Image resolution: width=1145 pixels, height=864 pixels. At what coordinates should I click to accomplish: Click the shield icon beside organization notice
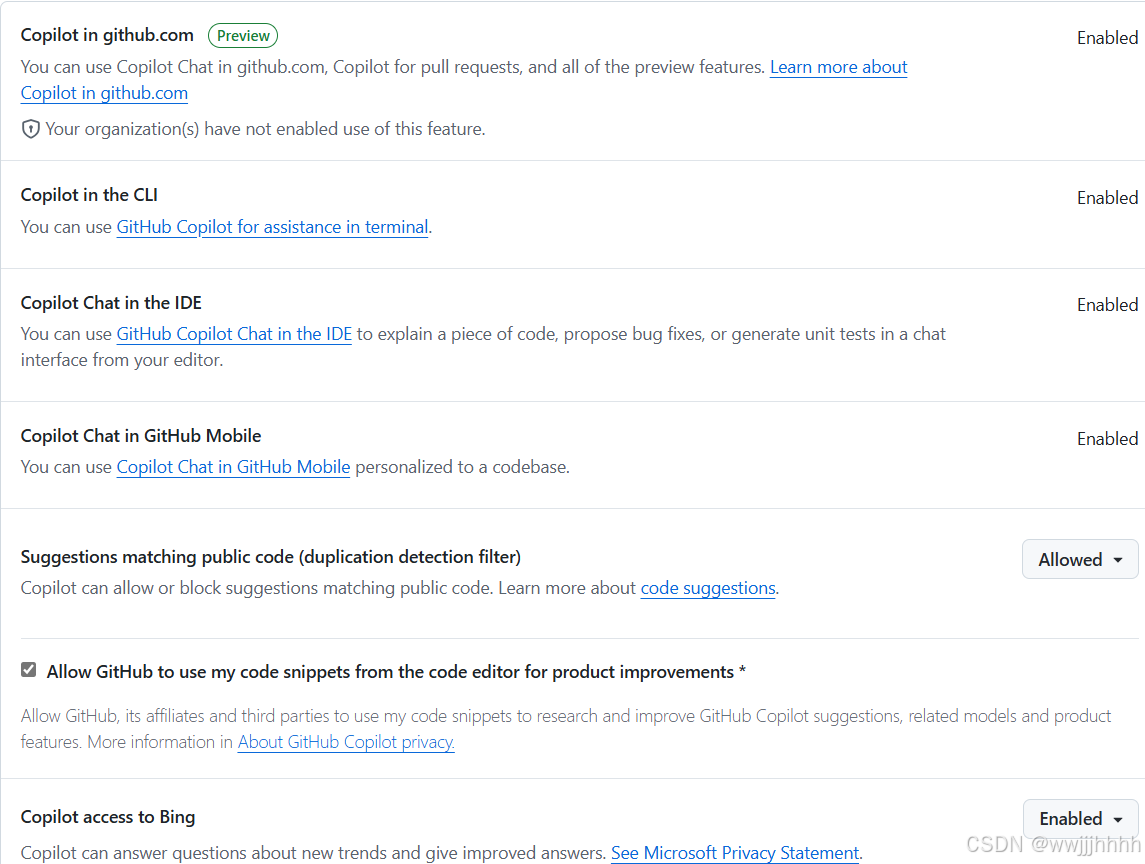pos(30,129)
